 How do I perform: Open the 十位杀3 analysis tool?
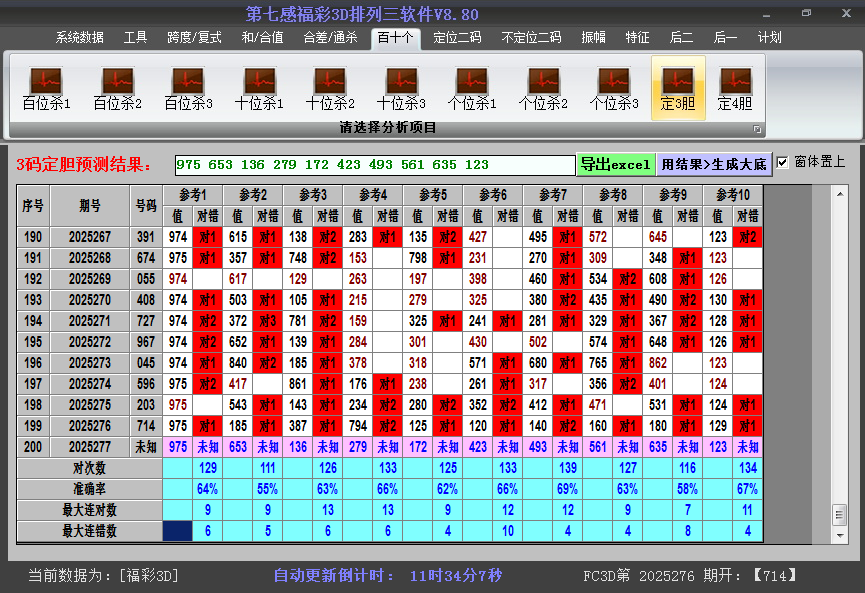(x=400, y=84)
